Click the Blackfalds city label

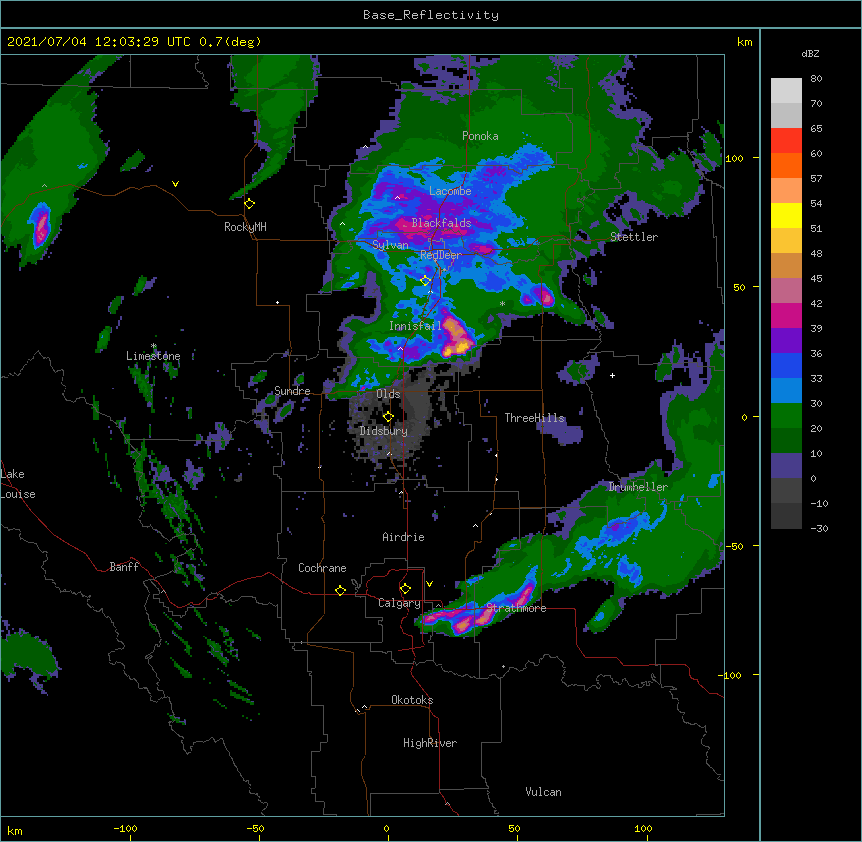coord(441,223)
